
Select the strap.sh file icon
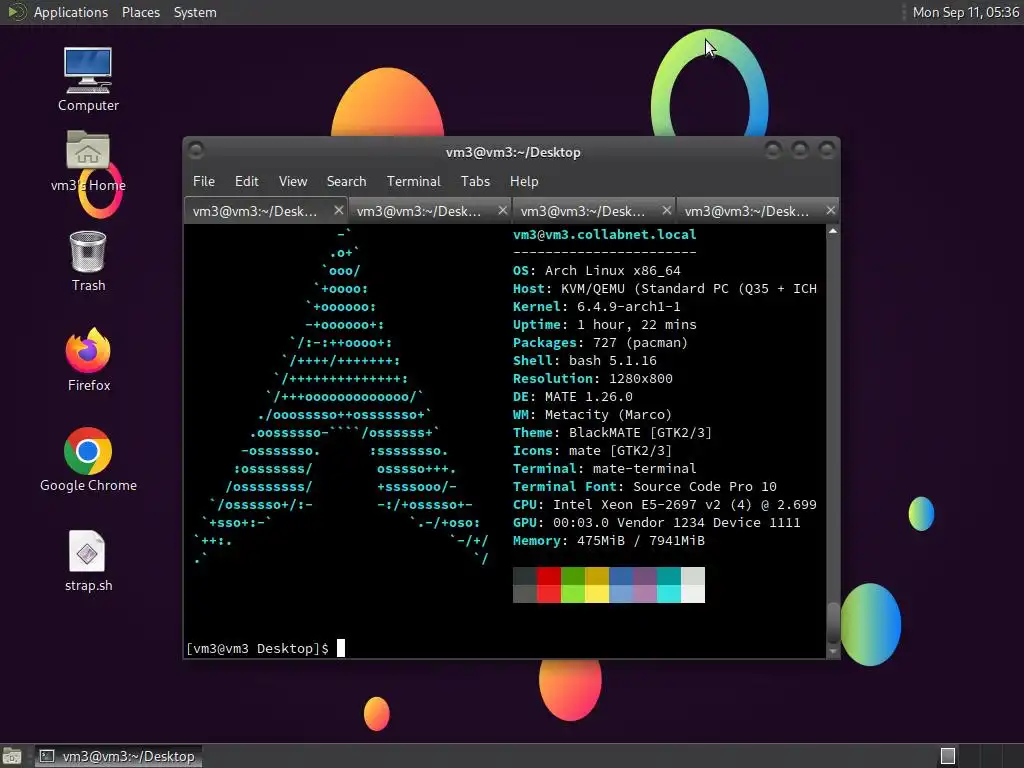click(x=88, y=561)
